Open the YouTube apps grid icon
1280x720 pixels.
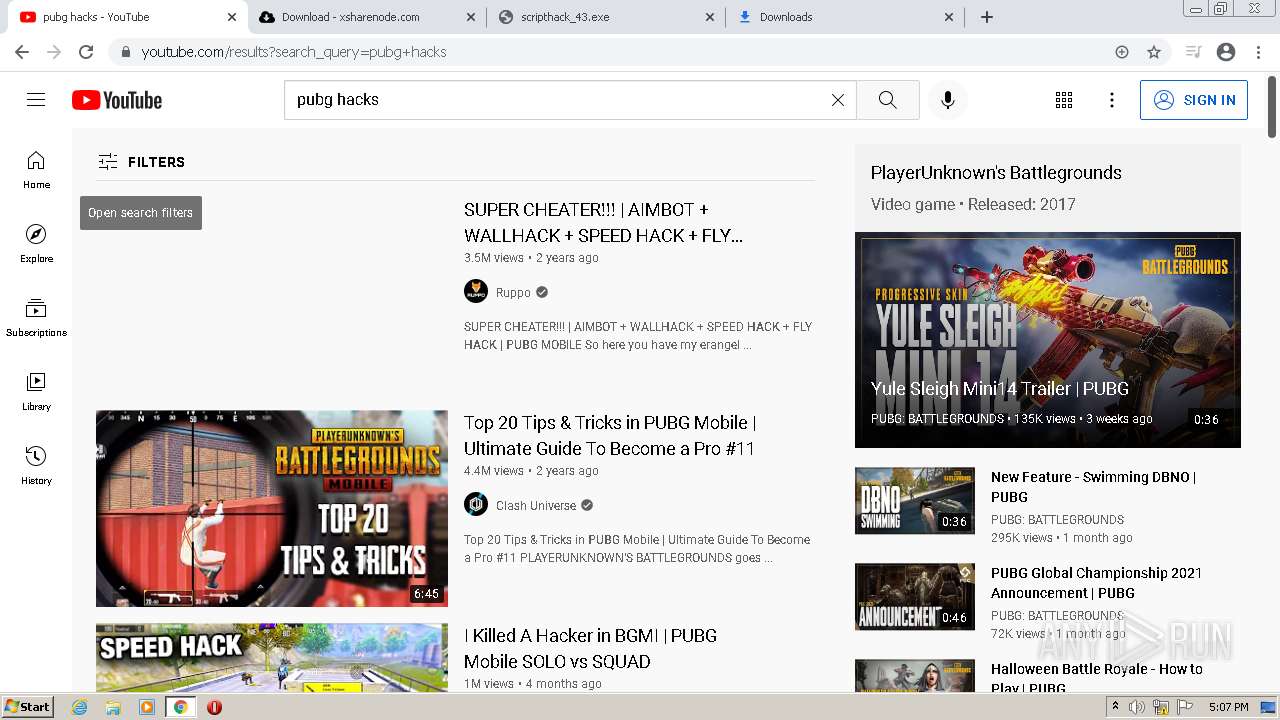[1064, 100]
